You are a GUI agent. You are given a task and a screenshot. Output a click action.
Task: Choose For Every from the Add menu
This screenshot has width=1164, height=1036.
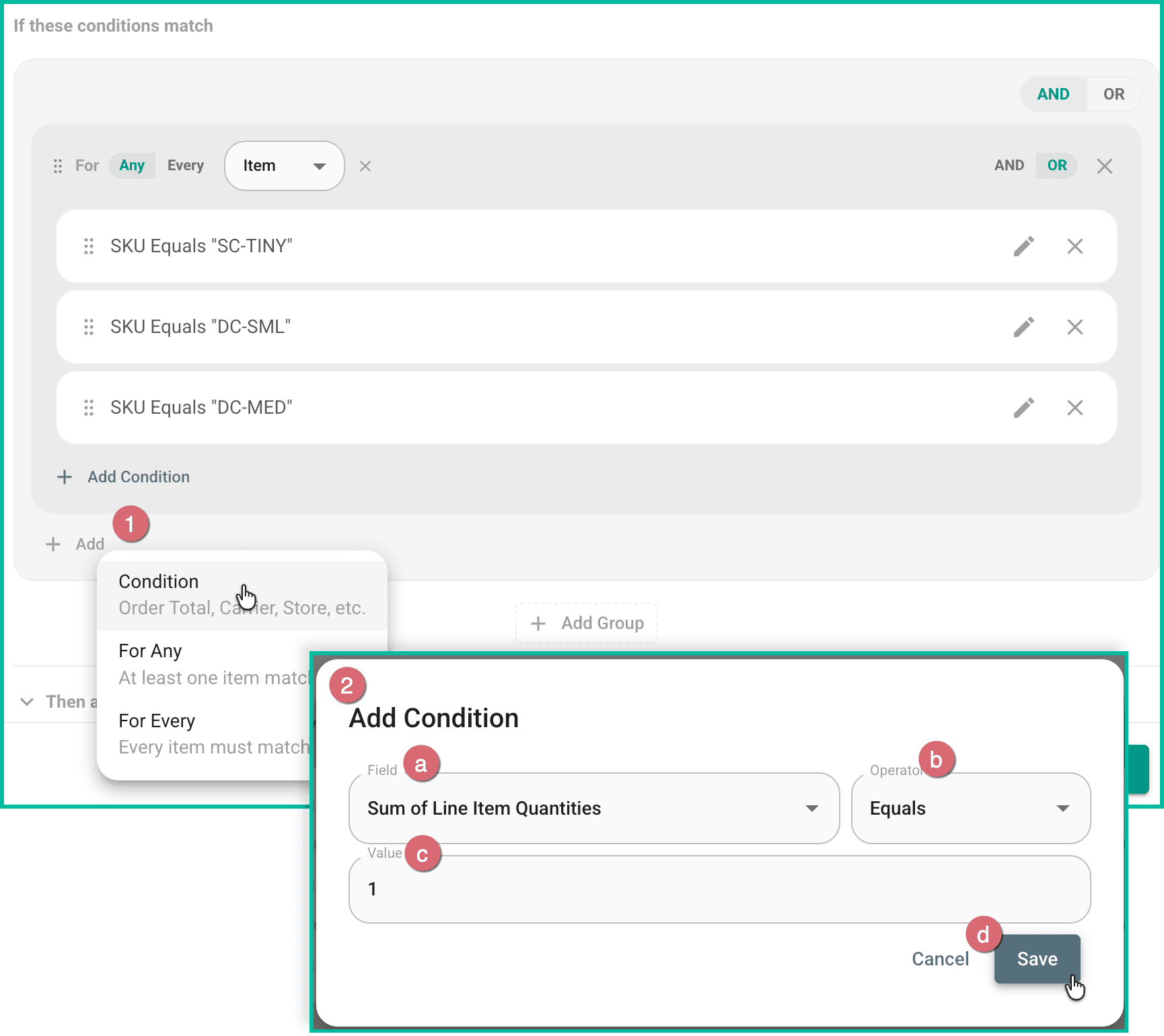pyautogui.click(x=204, y=734)
